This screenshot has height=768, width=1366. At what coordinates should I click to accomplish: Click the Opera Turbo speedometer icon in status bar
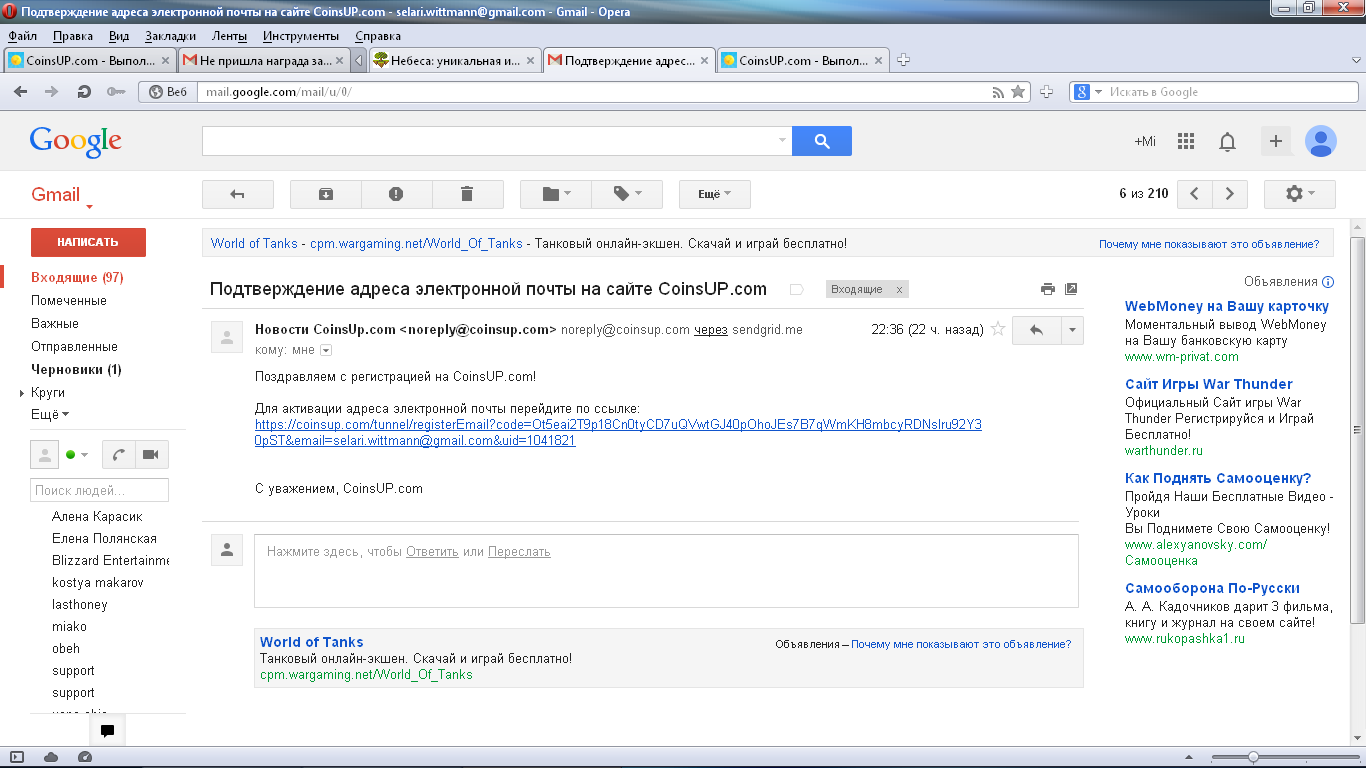(84, 757)
